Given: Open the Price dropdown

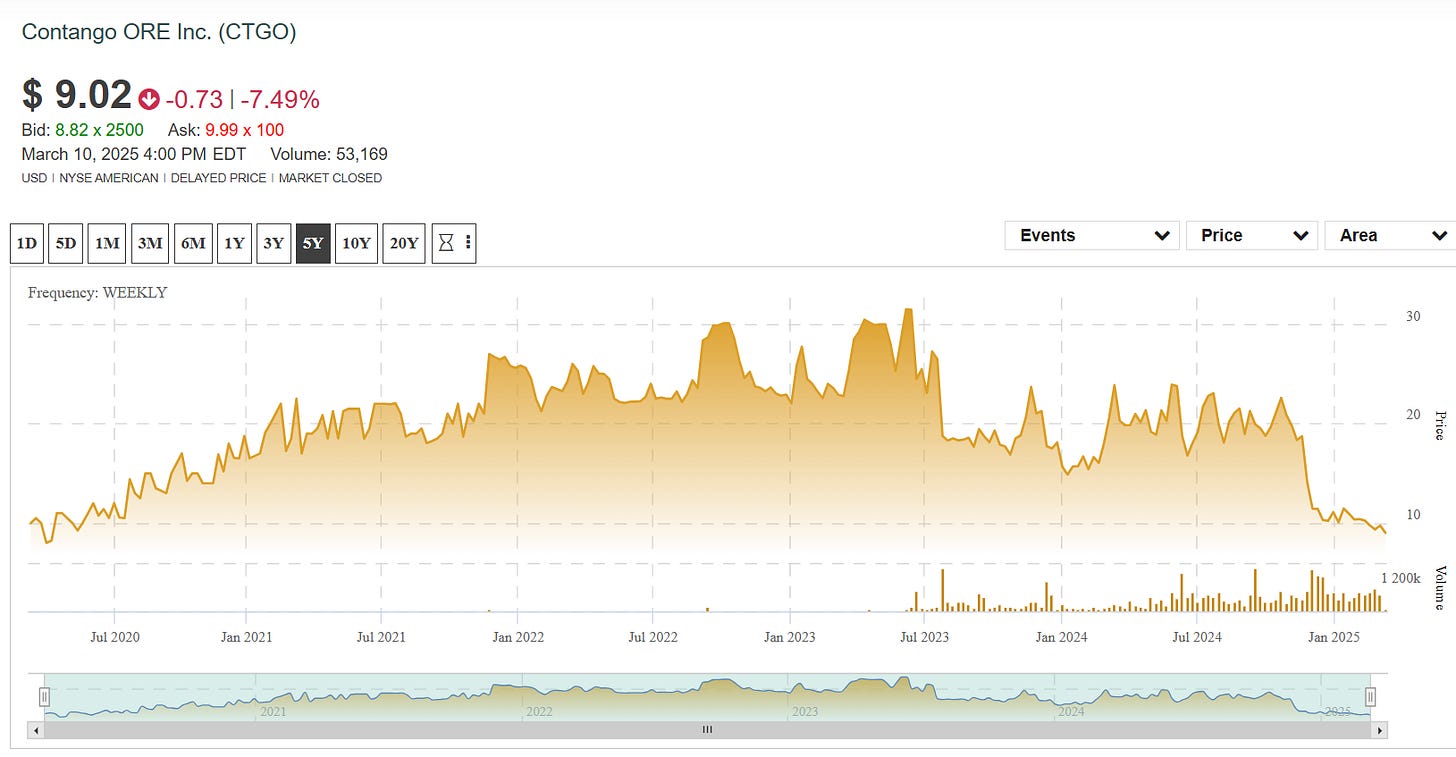Looking at the screenshot, I should 1252,236.
